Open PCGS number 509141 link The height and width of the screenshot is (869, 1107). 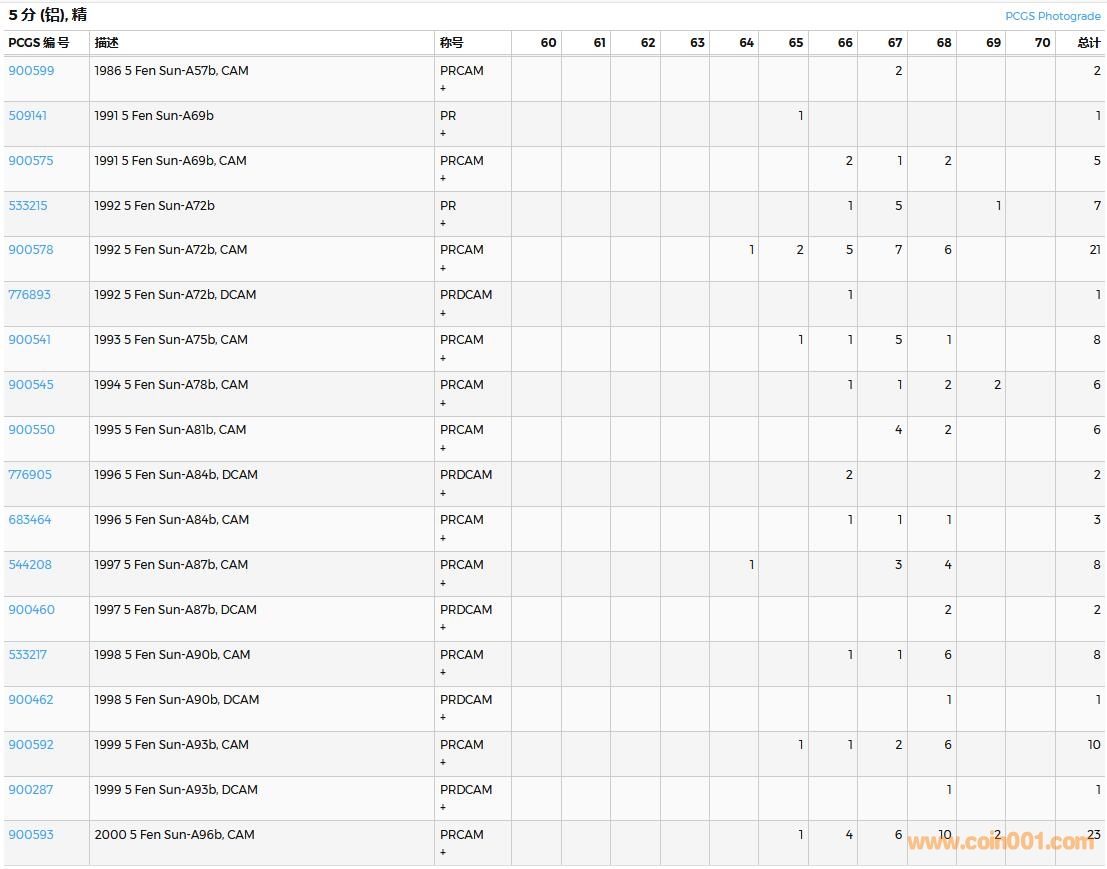28,116
